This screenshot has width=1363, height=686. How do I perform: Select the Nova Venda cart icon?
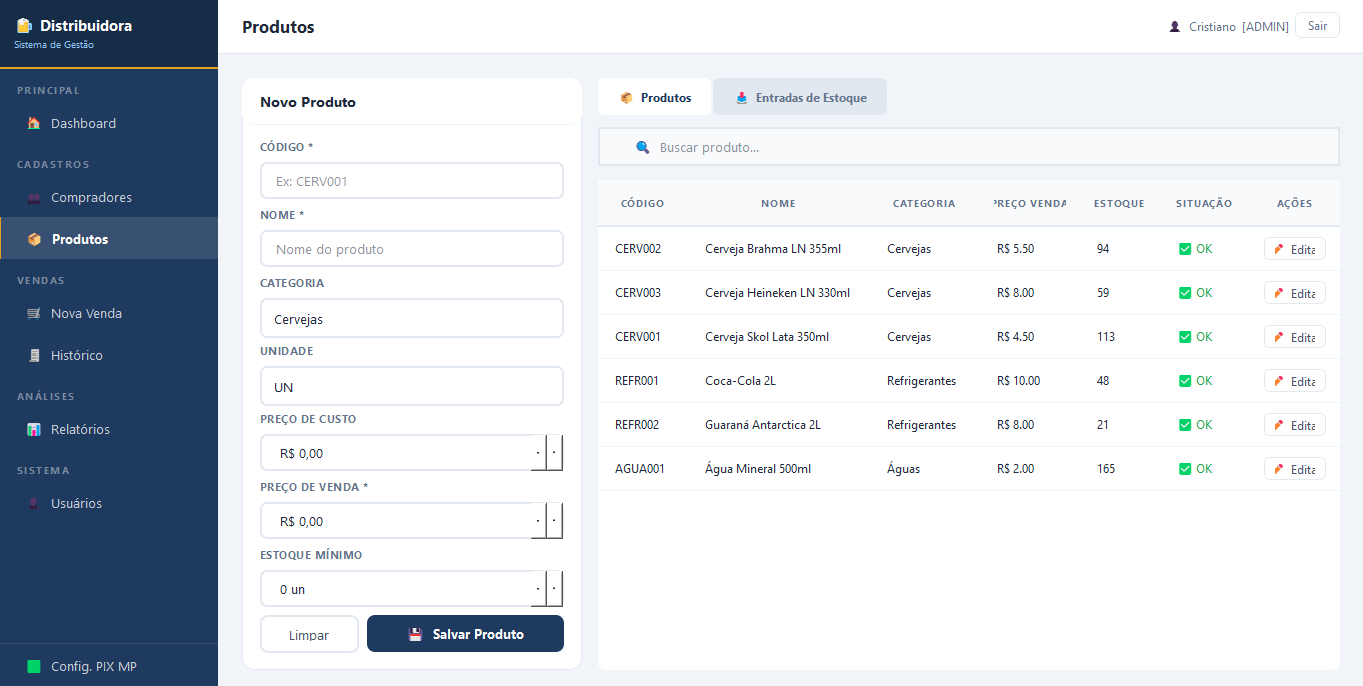[x=34, y=314]
